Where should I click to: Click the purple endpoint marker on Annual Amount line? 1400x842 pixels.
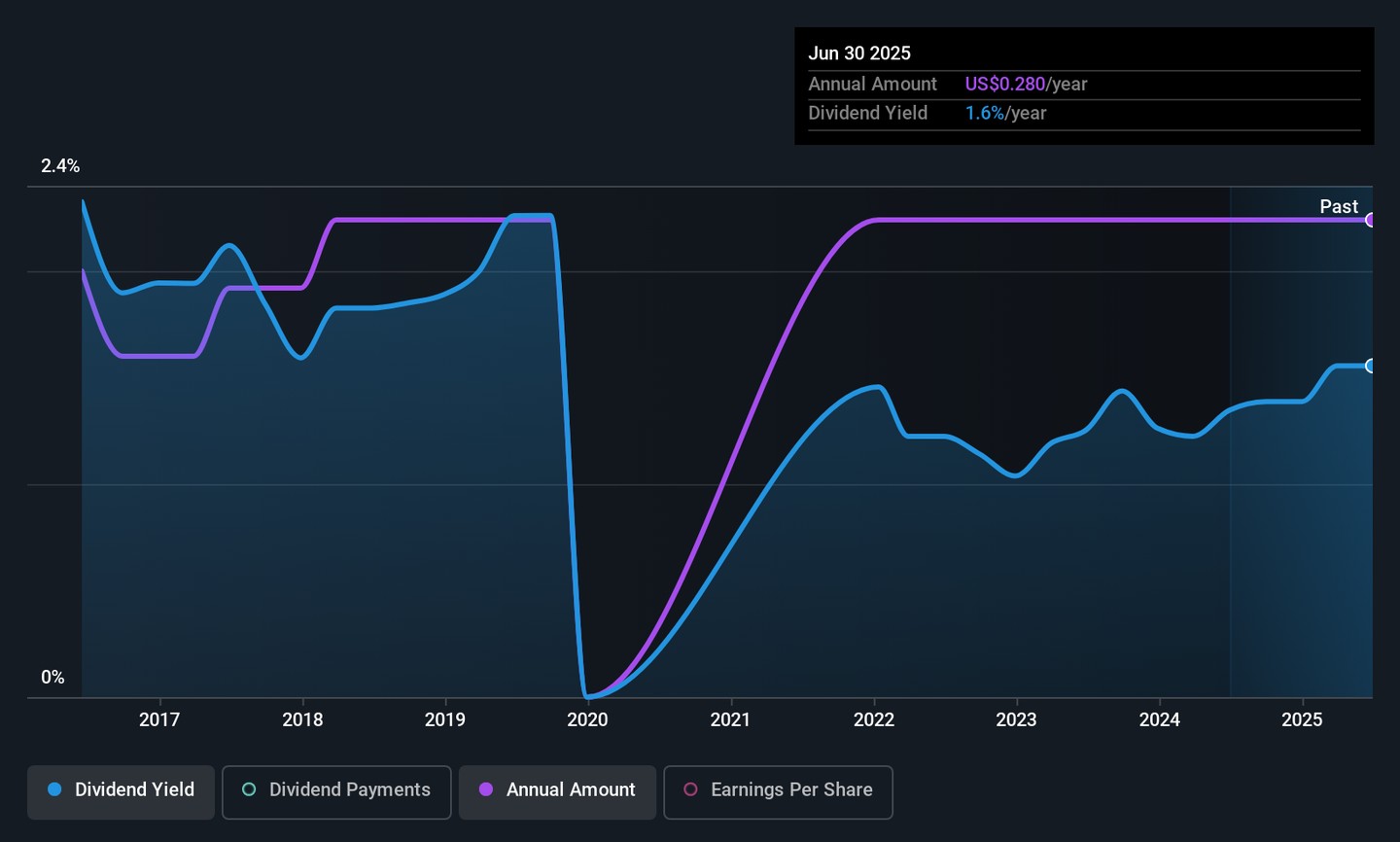[x=1370, y=220]
